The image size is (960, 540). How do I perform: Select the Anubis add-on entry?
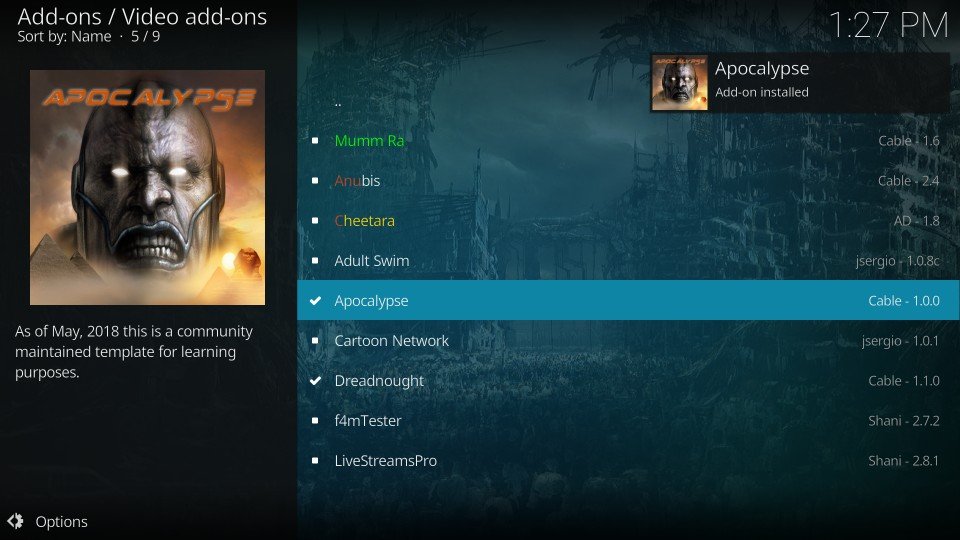point(628,181)
